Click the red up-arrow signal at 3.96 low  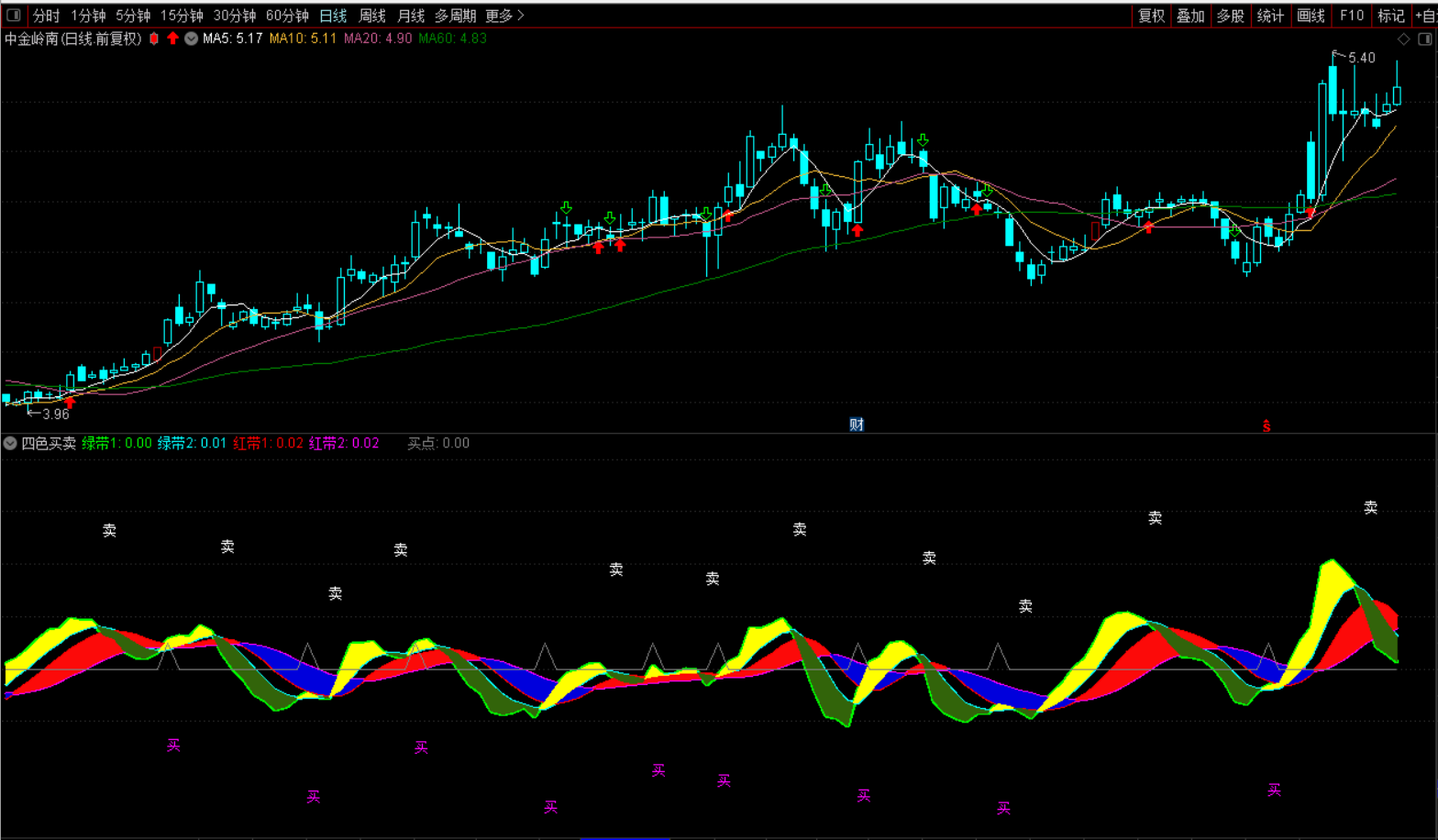pyautogui.click(x=70, y=402)
